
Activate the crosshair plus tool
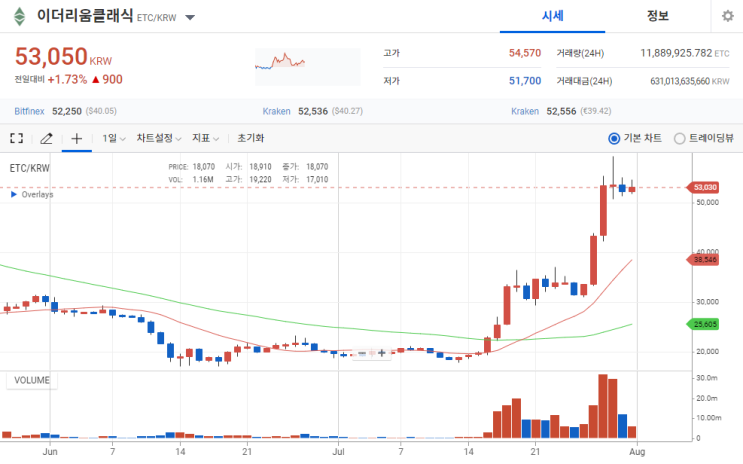(77, 138)
